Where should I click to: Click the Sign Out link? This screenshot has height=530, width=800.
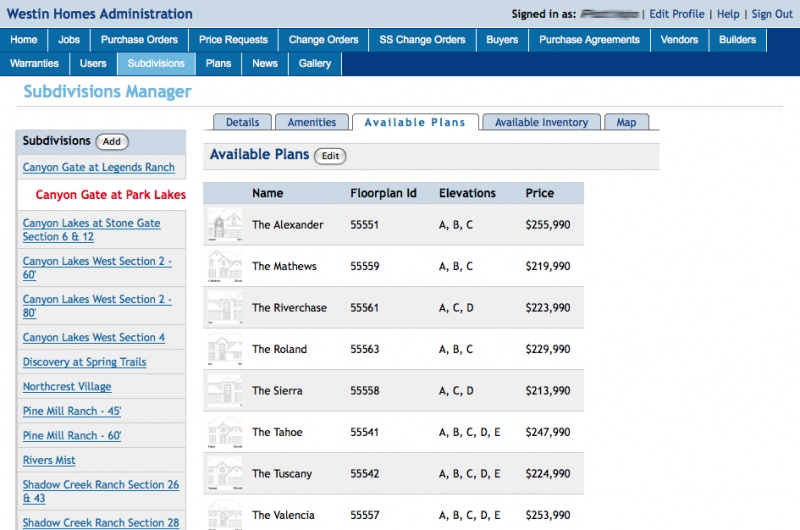(x=772, y=14)
